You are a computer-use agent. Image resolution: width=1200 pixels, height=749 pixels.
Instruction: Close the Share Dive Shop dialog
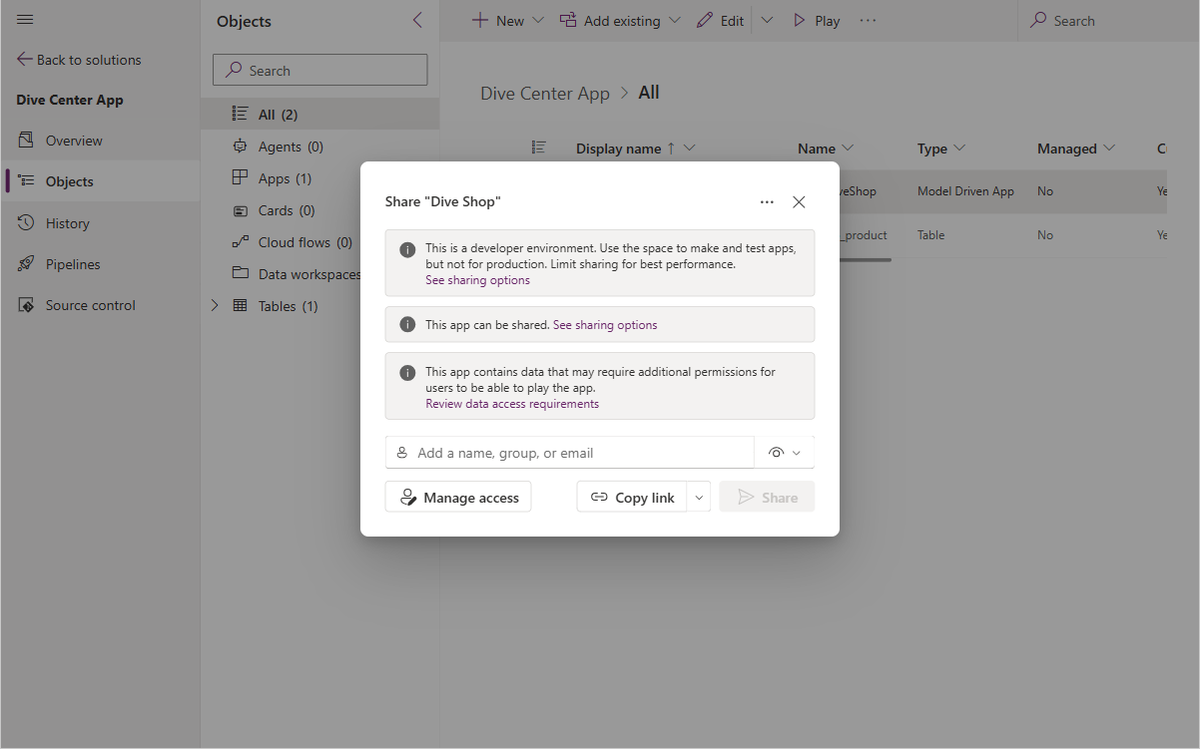coord(799,202)
